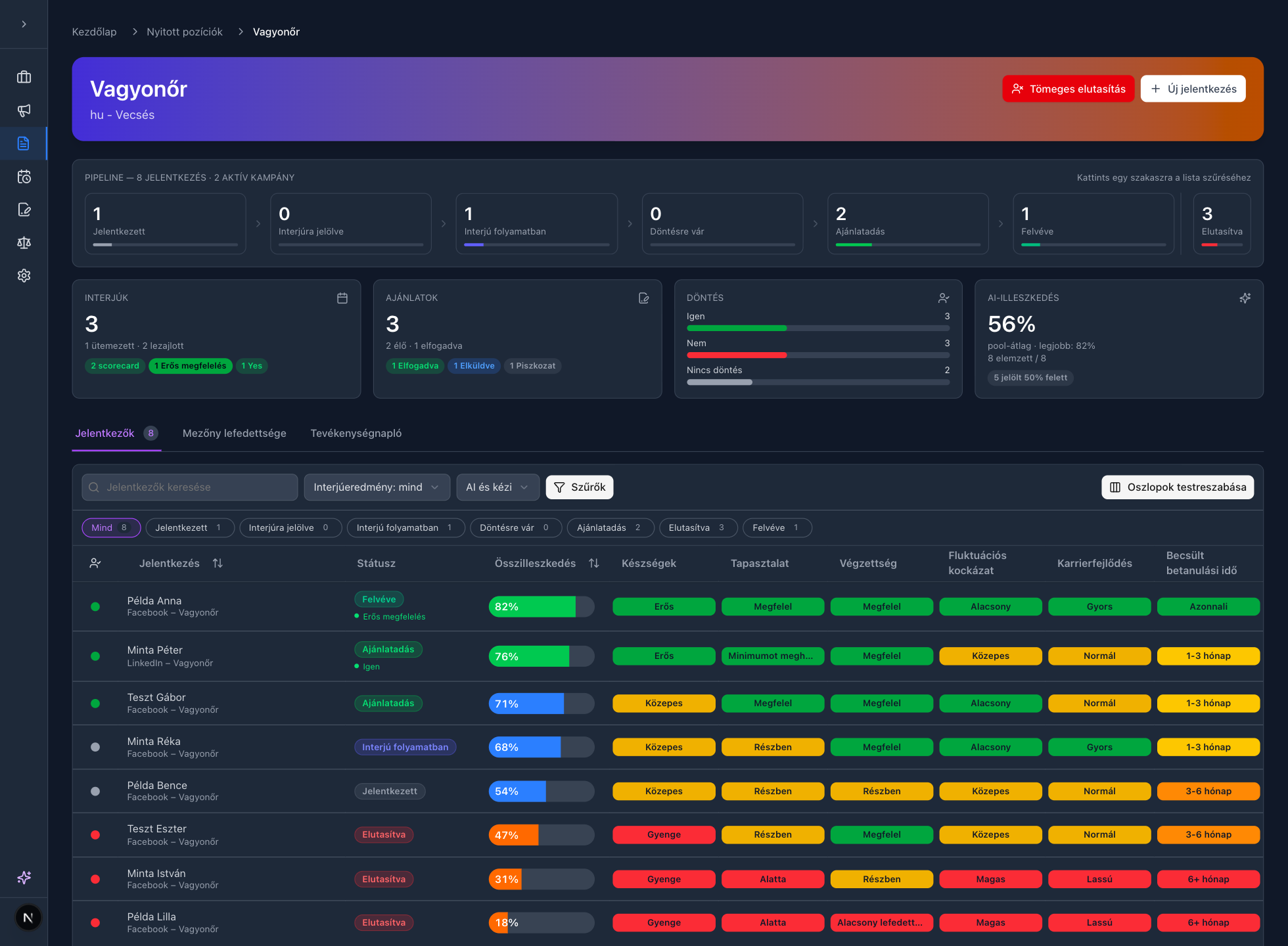Sort by Jelentkezés column arrows
The image size is (1288, 946).
tap(218, 563)
